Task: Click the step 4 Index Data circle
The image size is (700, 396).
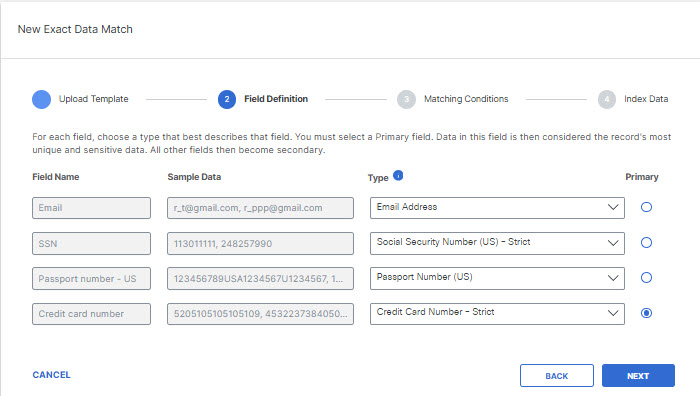Action: [607, 99]
